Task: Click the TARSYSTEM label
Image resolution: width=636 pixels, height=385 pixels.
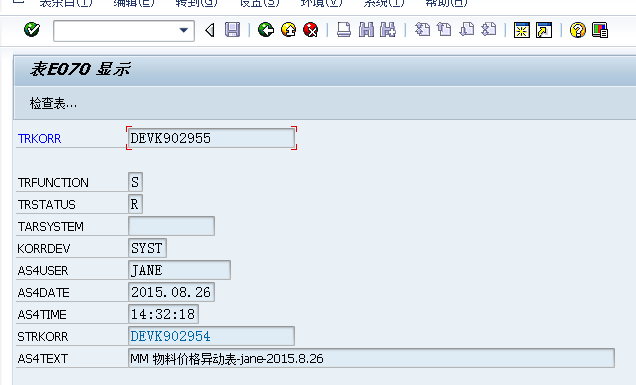Action: [50, 226]
